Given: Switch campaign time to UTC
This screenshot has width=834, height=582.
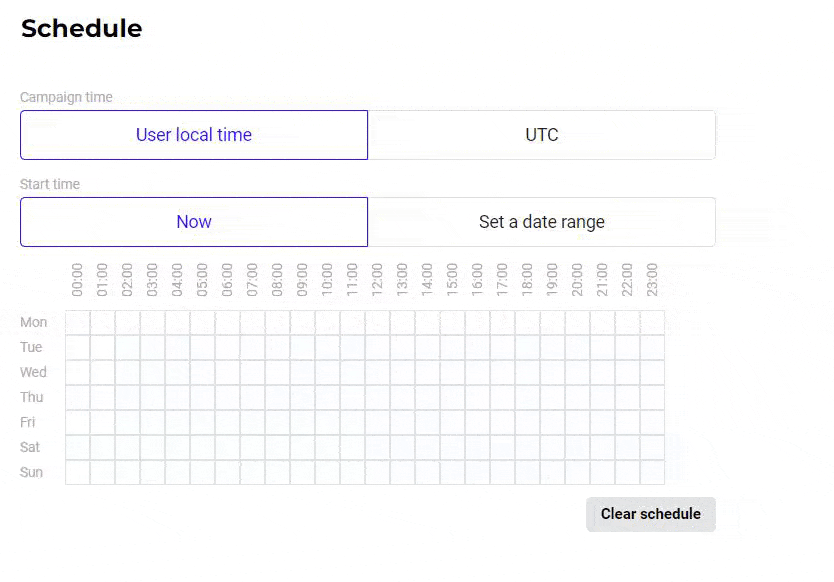Looking at the screenshot, I should click(541, 135).
